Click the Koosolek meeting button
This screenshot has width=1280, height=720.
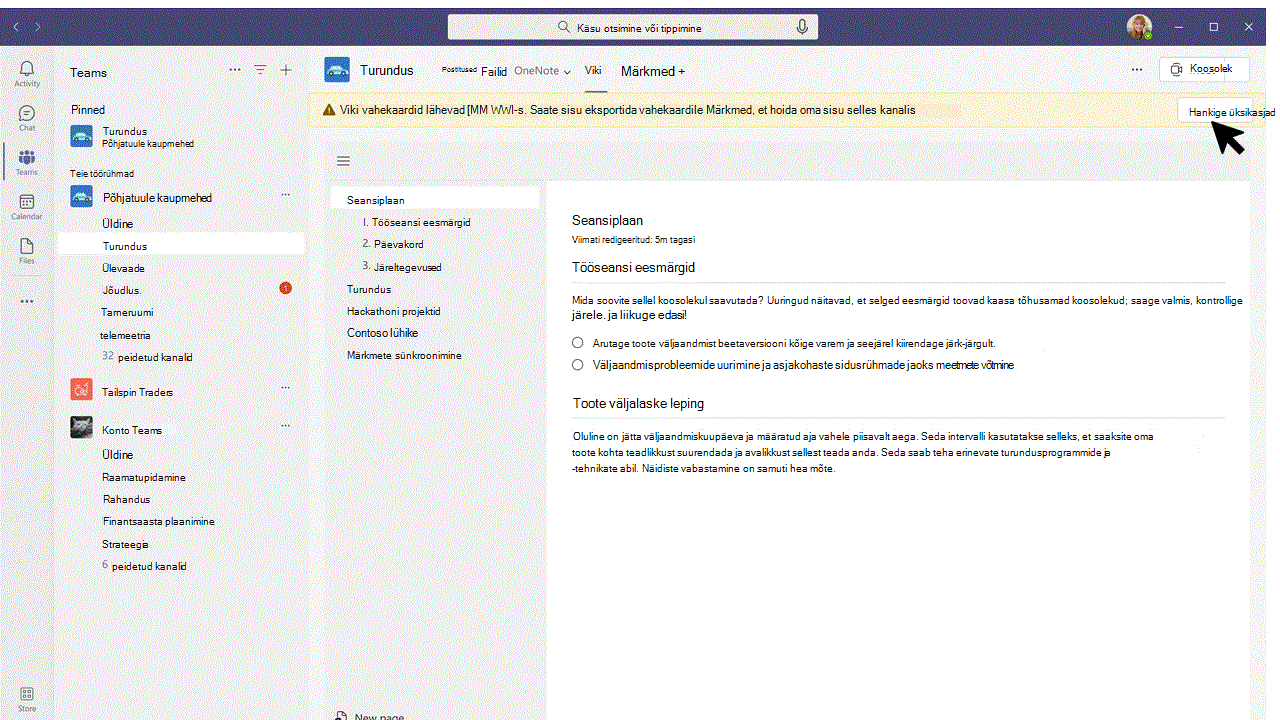pos(1205,69)
